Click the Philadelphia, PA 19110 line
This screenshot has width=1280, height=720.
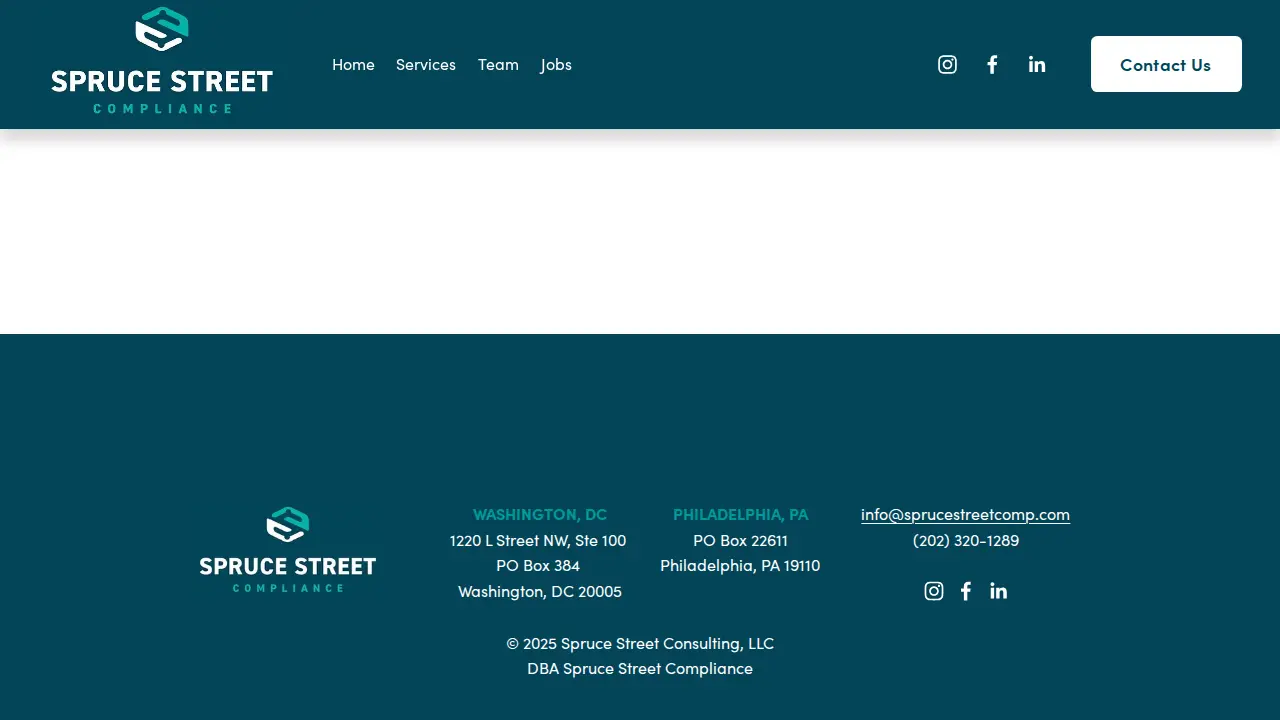coord(740,565)
